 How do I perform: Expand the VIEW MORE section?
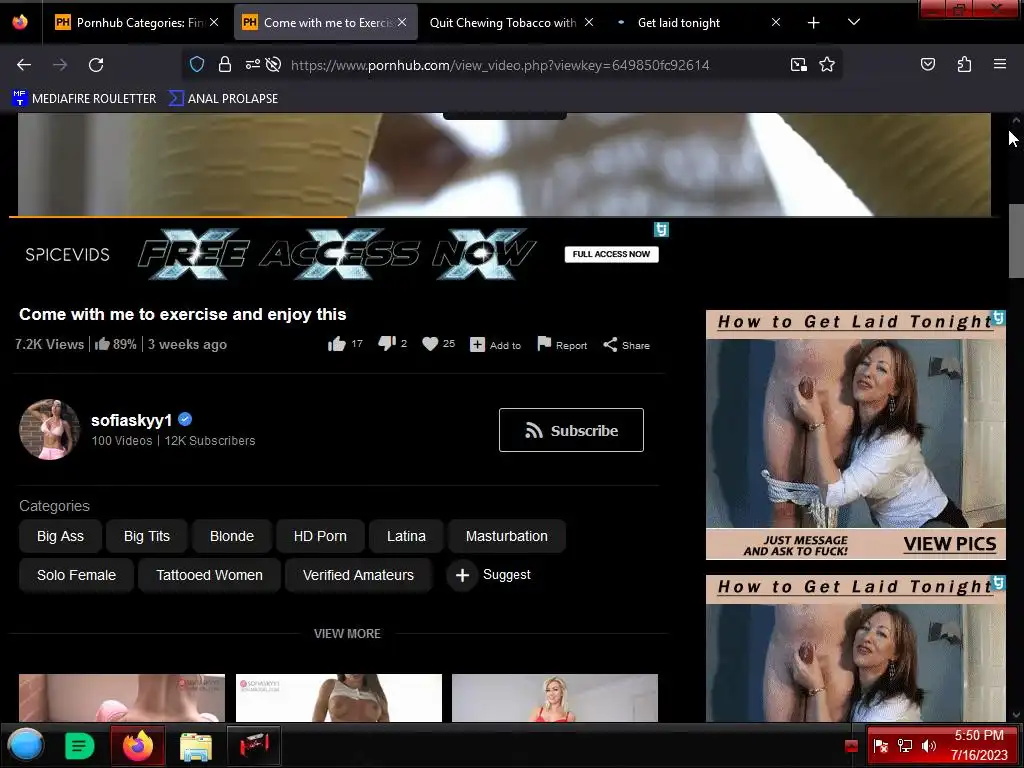[347, 633]
